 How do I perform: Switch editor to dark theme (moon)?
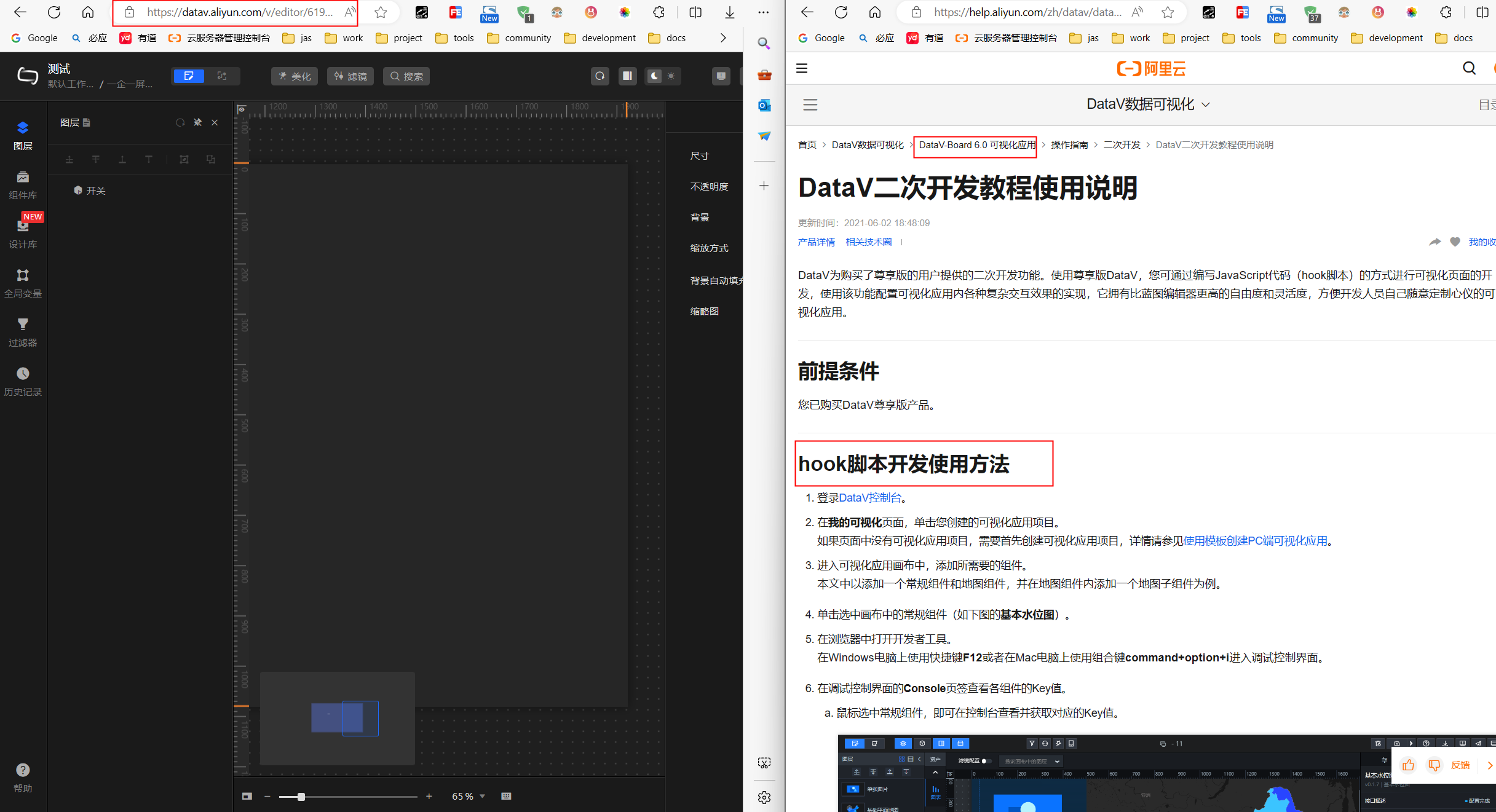tap(654, 76)
